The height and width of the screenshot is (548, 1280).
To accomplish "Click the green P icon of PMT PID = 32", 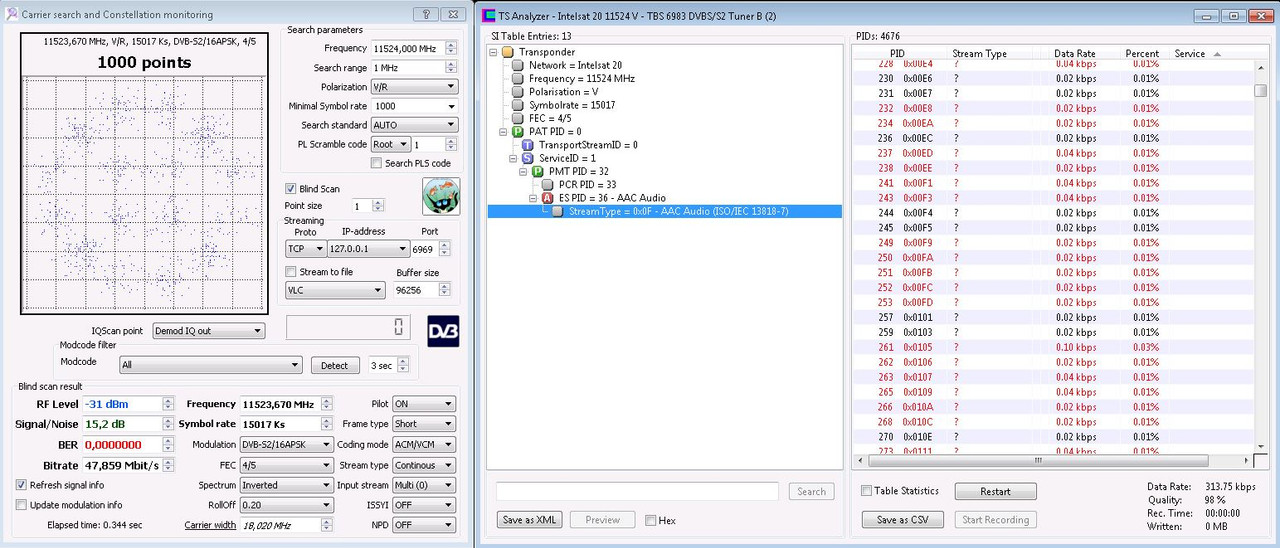I will click(537, 172).
